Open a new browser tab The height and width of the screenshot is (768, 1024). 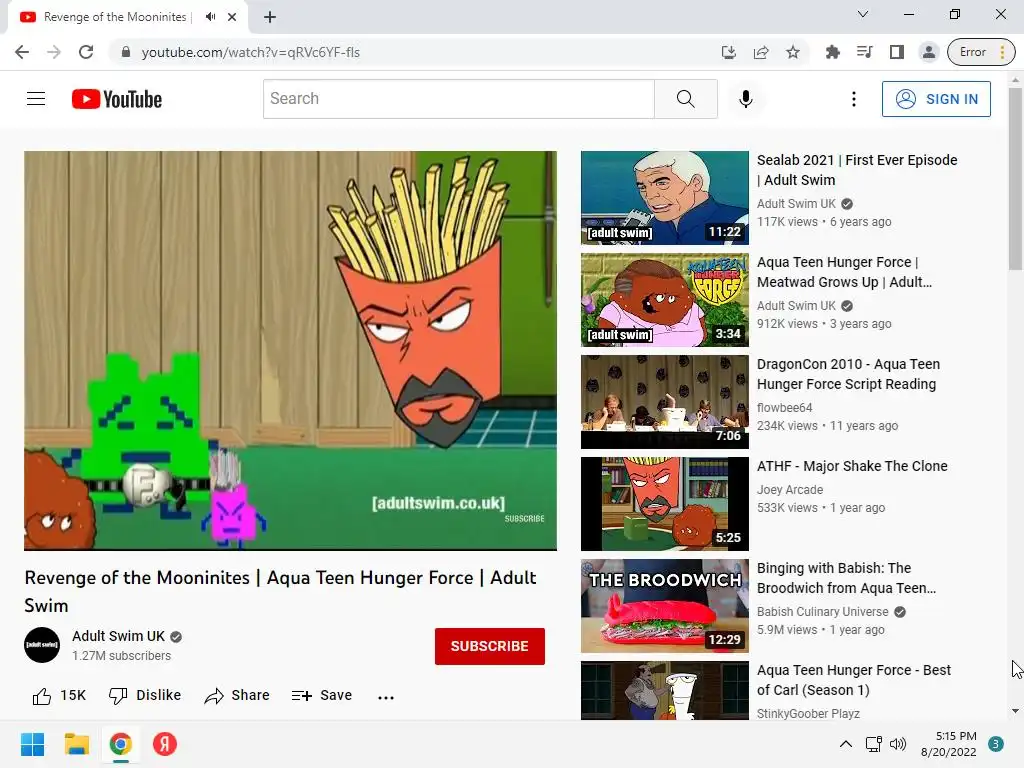click(x=270, y=17)
